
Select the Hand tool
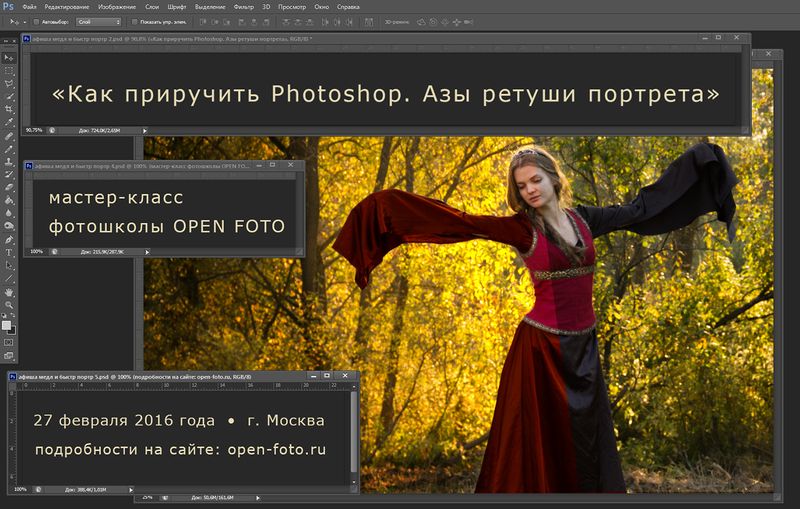point(9,292)
